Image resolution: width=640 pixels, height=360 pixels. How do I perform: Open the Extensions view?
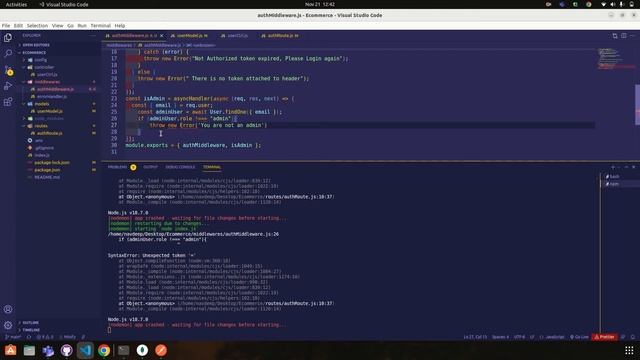pos(8,102)
